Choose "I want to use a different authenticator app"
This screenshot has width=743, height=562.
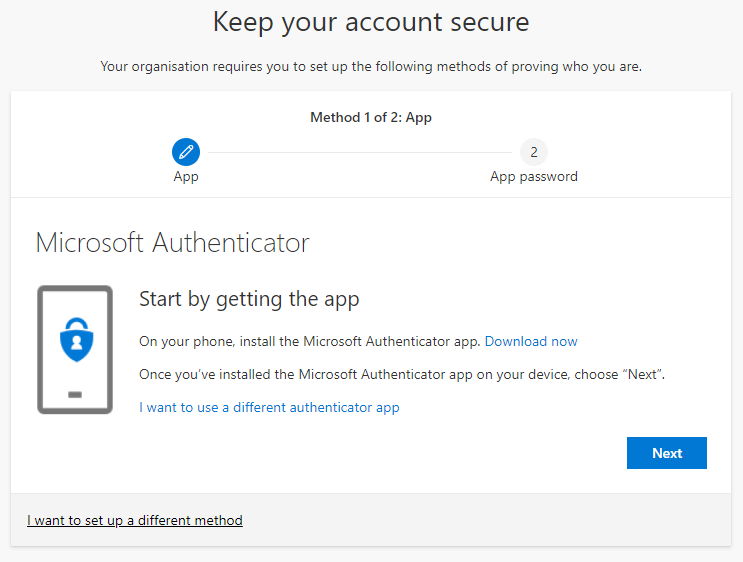tap(269, 407)
